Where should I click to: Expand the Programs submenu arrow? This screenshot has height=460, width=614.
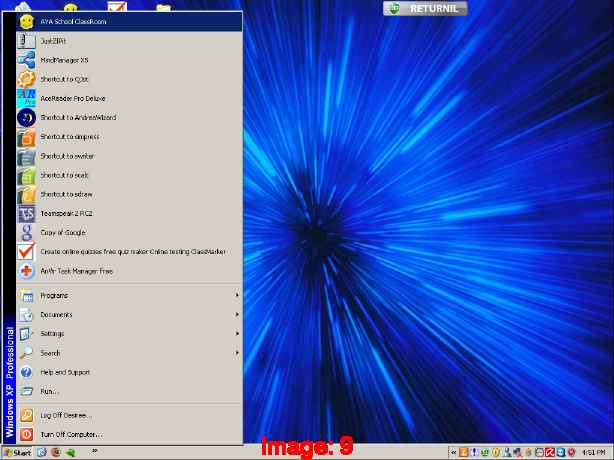(237, 295)
